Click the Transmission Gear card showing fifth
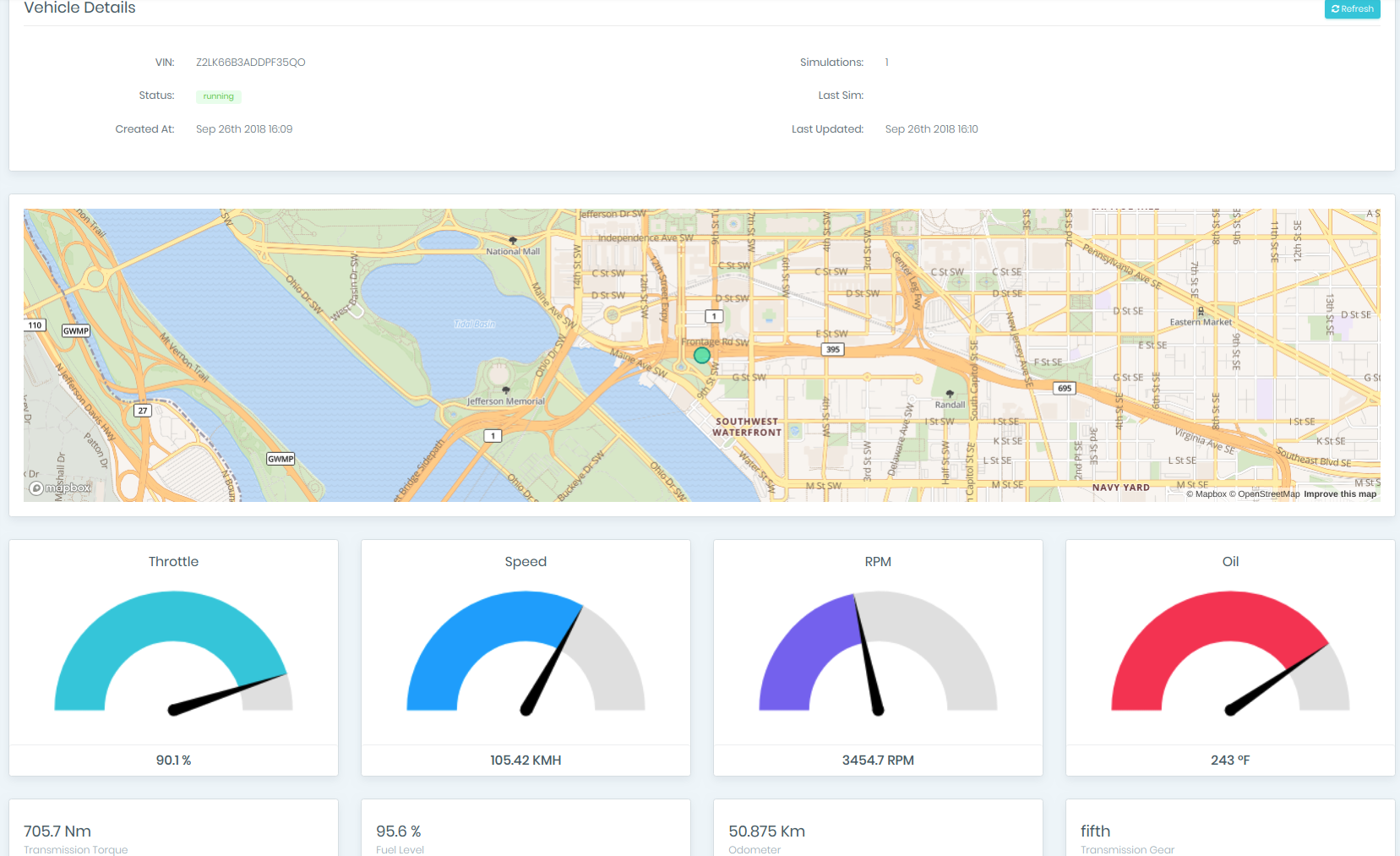This screenshot has height=856, width=1400. [1230, 832]
